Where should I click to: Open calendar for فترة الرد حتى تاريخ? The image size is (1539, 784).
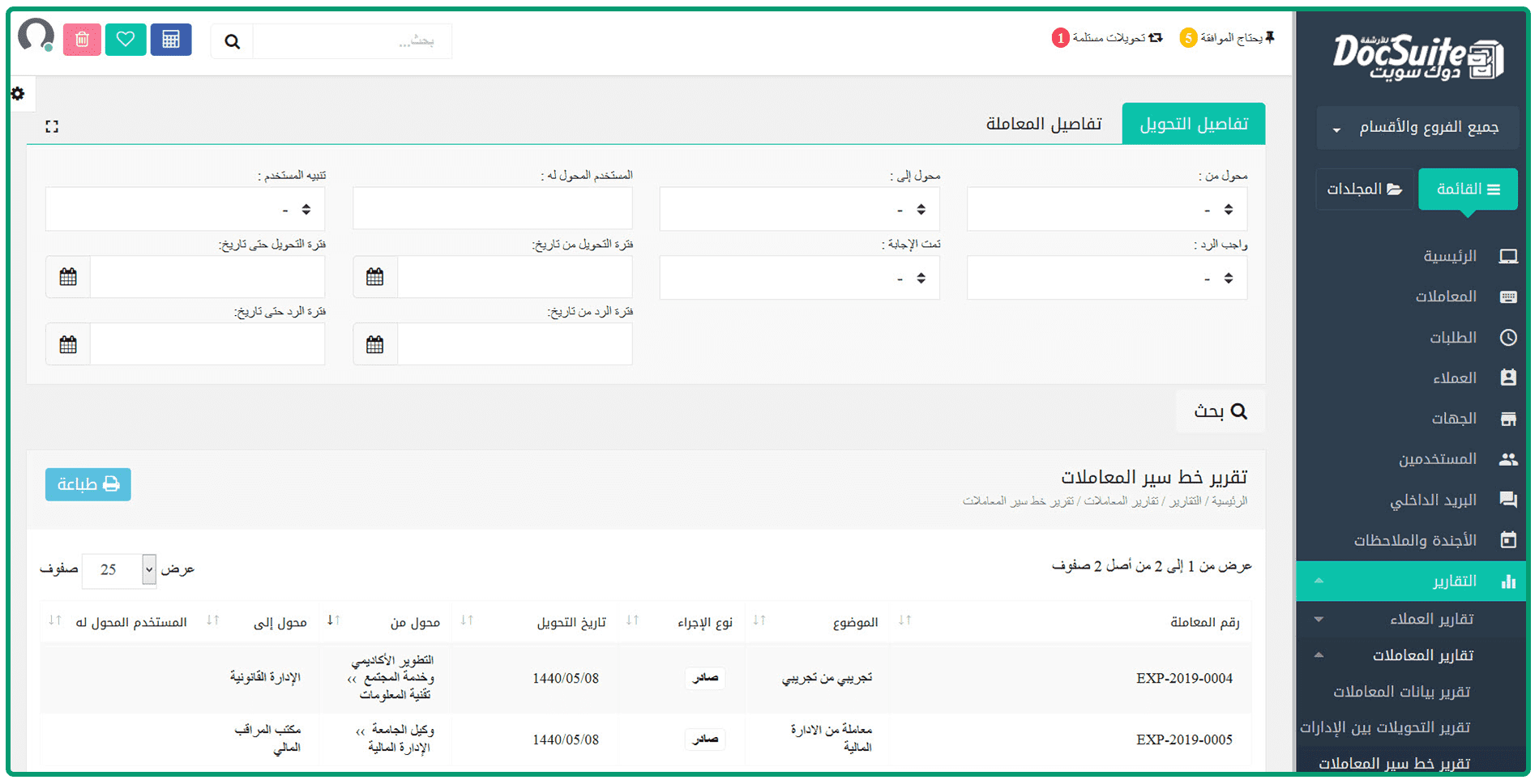tap(68, 345)
